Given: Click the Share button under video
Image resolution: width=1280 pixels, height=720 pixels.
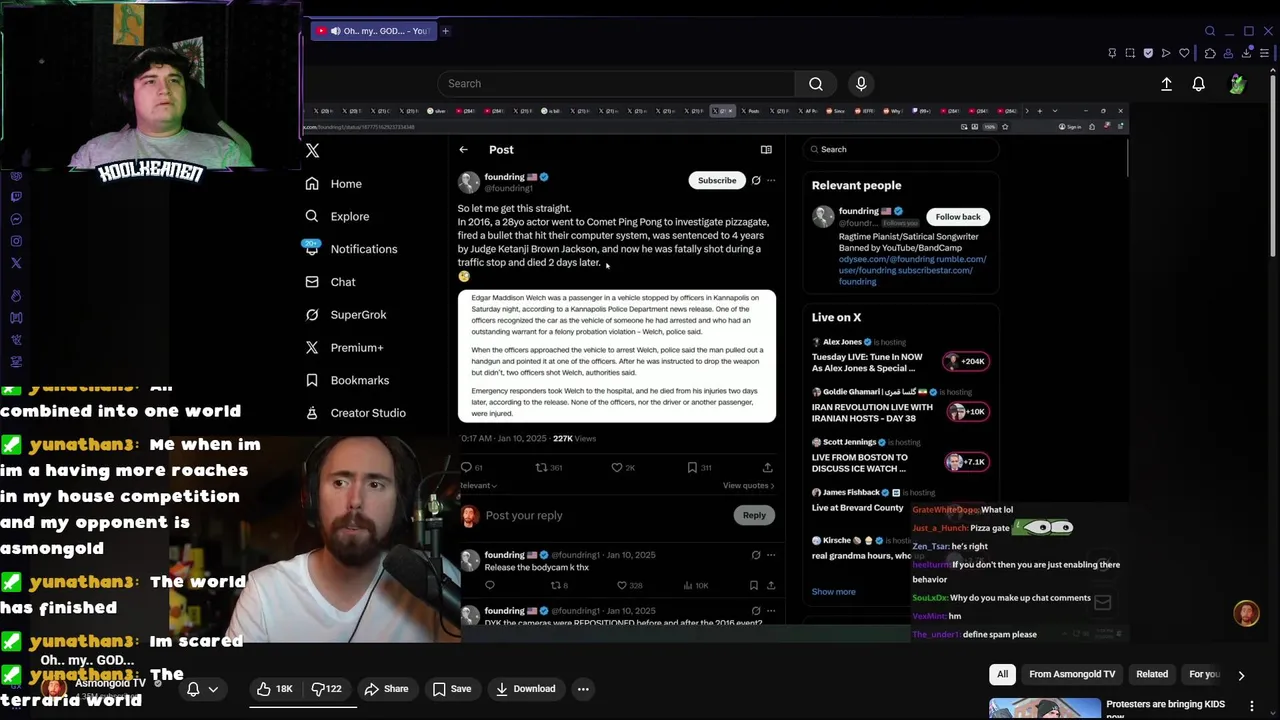Looking at the screenshot, I should point(386,689).
